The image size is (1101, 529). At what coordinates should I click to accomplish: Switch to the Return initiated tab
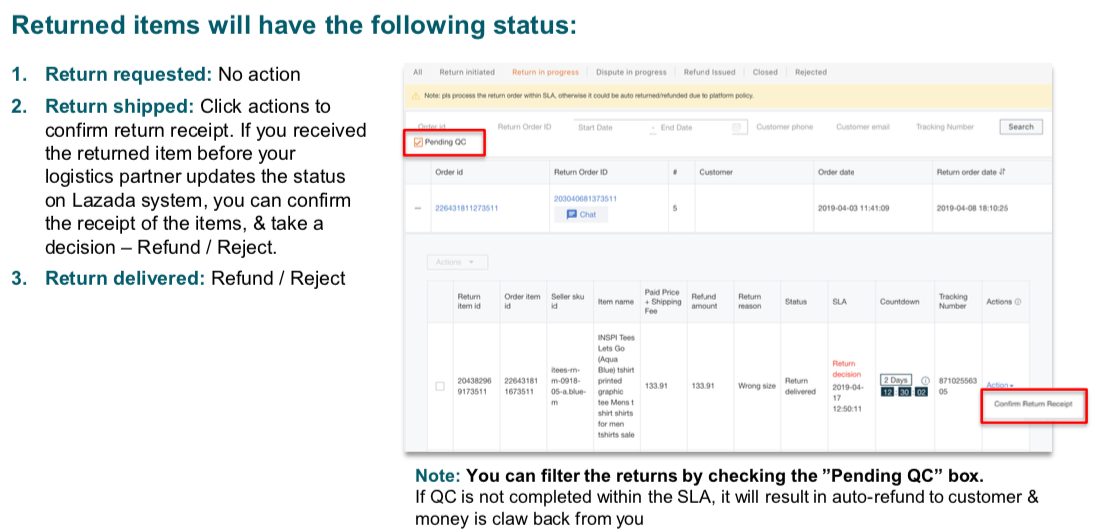point(466,72)
